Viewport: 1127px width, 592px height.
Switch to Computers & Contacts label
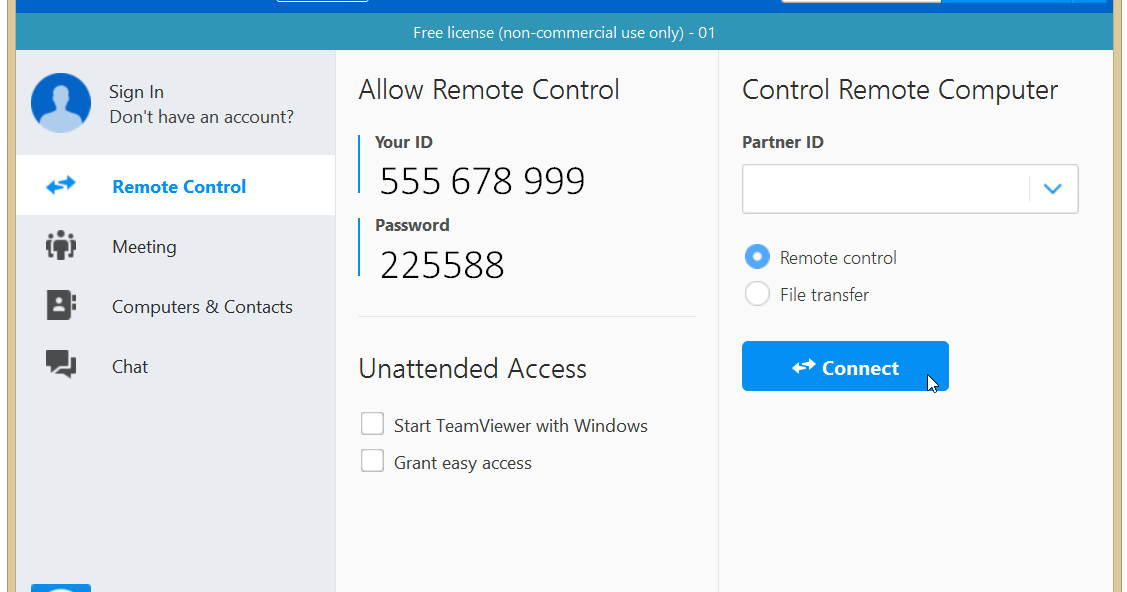click(202, 307)
